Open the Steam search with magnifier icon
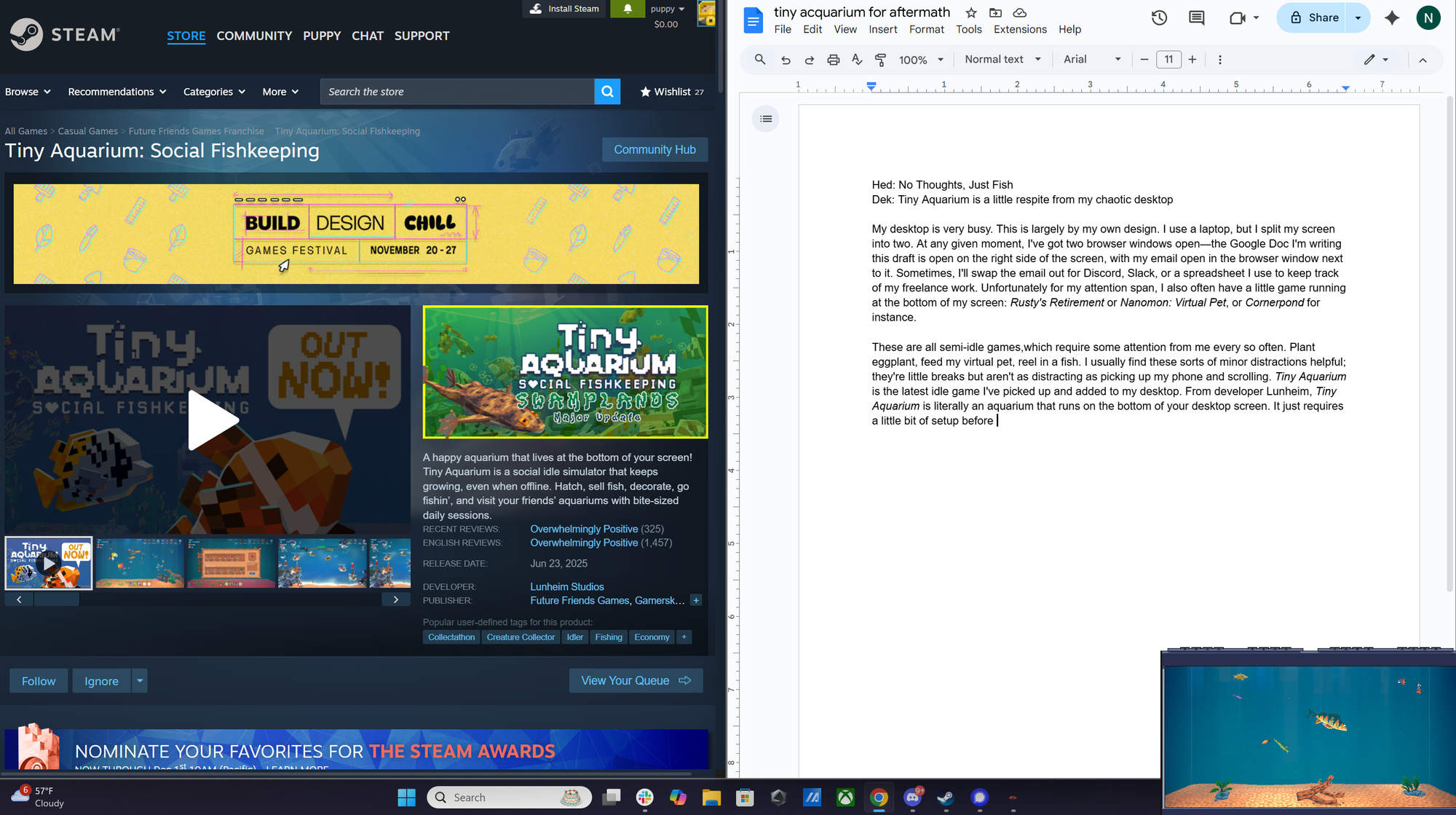Viewport: 1456px width, 815px height. click(607, 91)
